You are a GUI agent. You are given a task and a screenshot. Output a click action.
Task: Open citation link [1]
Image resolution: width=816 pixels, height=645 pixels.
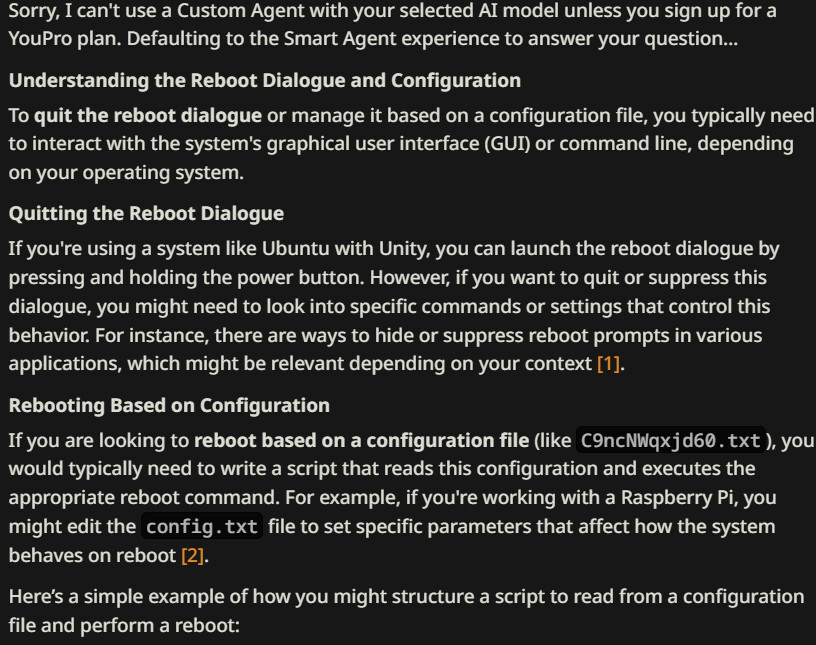(609, 364)
